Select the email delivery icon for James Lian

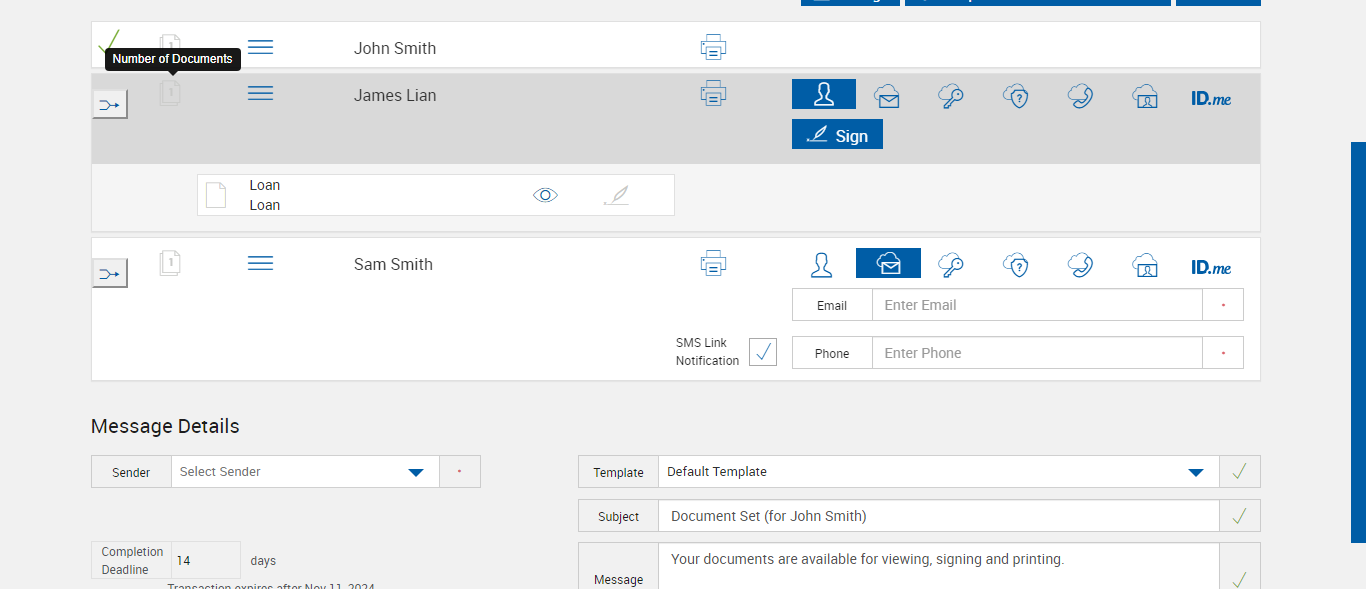coord(887,96)
